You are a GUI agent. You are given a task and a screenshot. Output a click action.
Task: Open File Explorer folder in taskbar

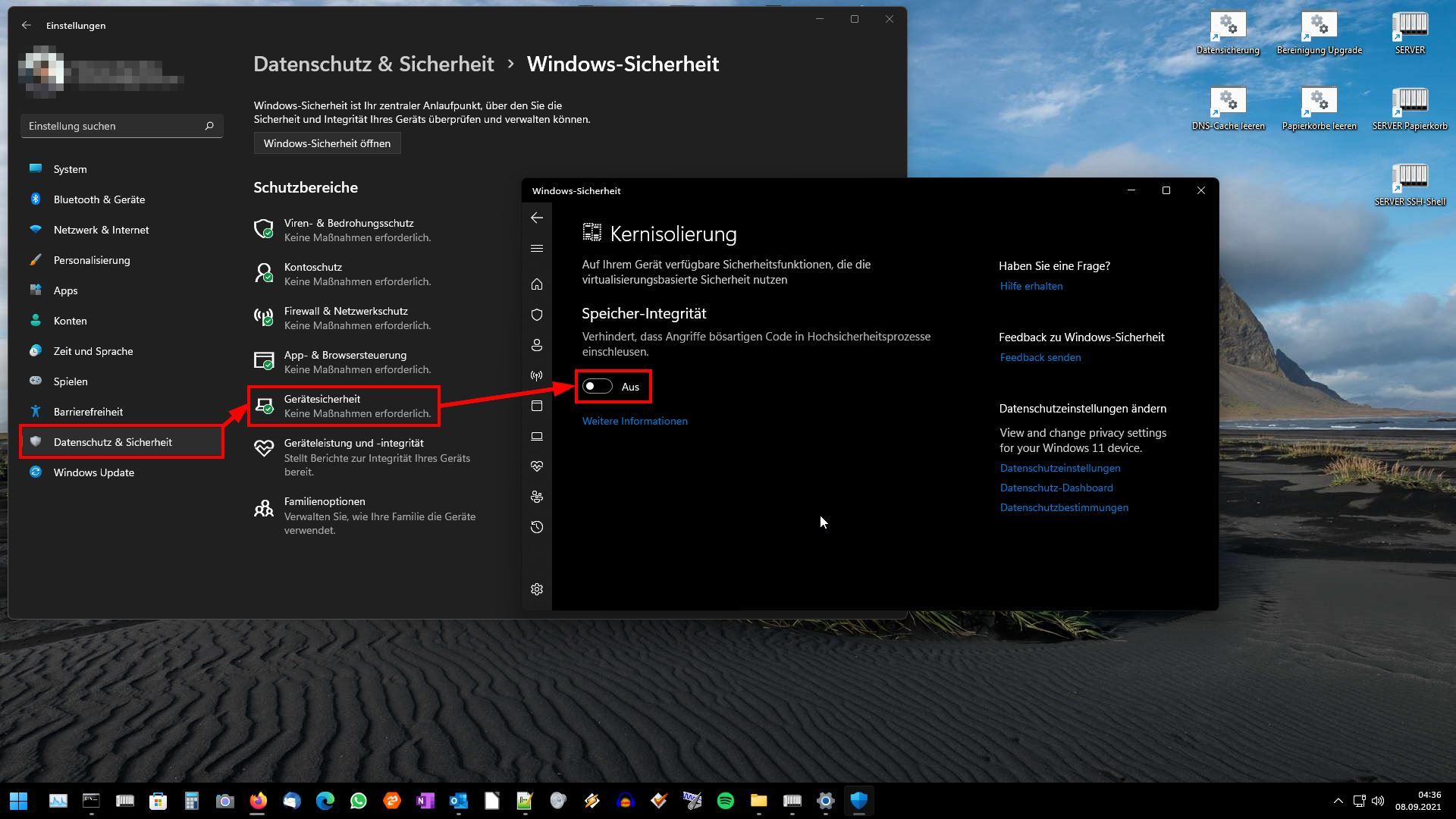[759, 801]
